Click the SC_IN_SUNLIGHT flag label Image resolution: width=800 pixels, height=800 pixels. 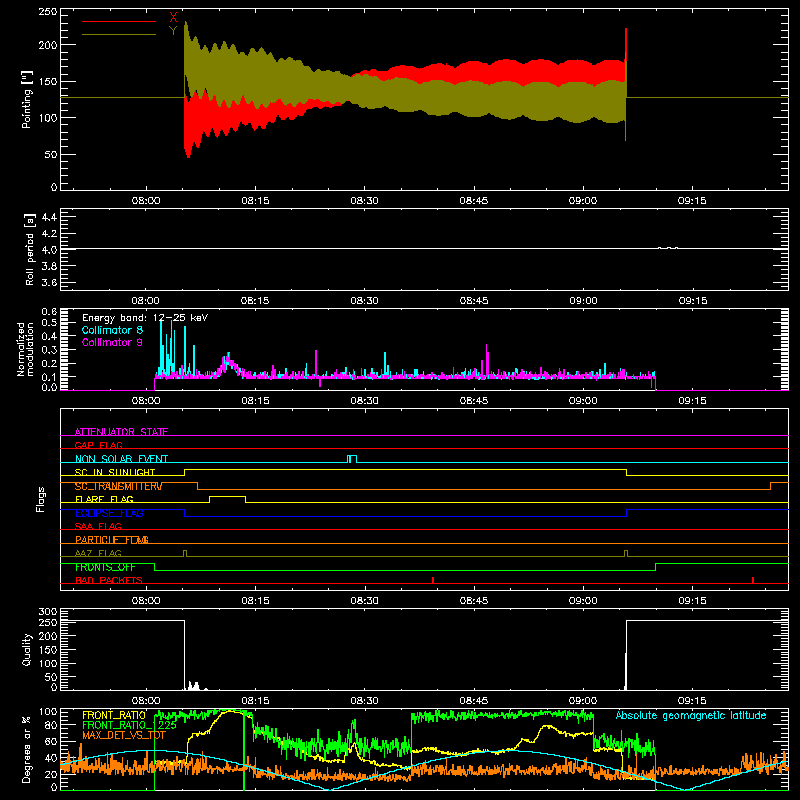[115, 472]
